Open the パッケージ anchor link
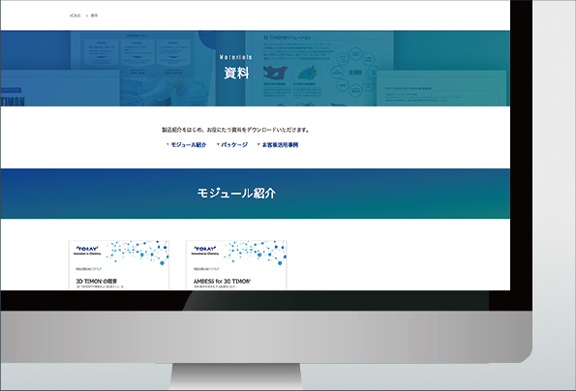 click(x=234, y=145)
